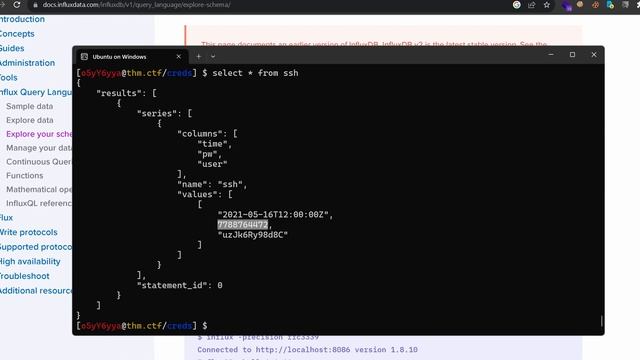
Task: Click the bottom terminal prompt line
Action: pos(142,326)
